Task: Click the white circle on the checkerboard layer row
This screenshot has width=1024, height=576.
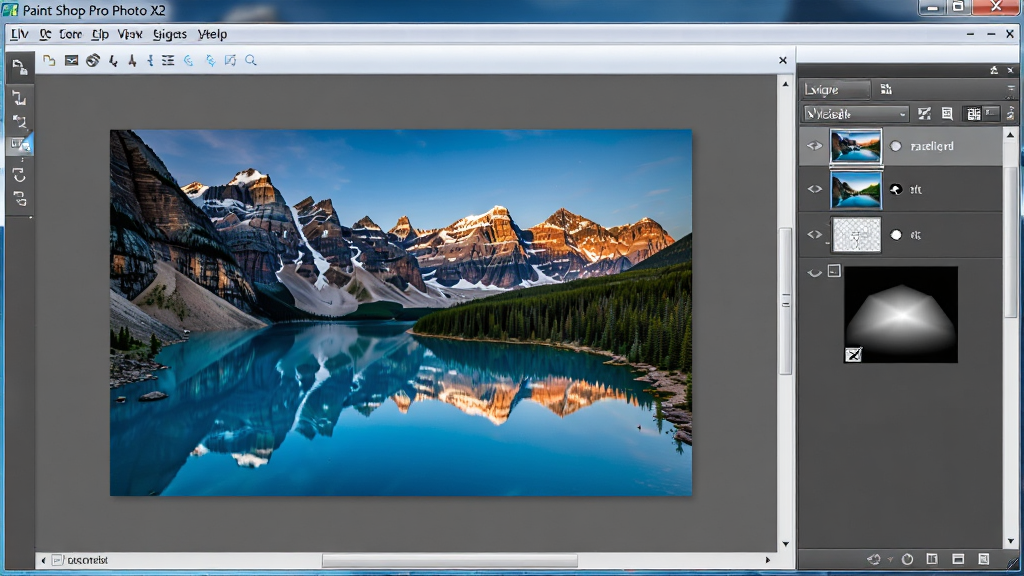Action: 896,234
